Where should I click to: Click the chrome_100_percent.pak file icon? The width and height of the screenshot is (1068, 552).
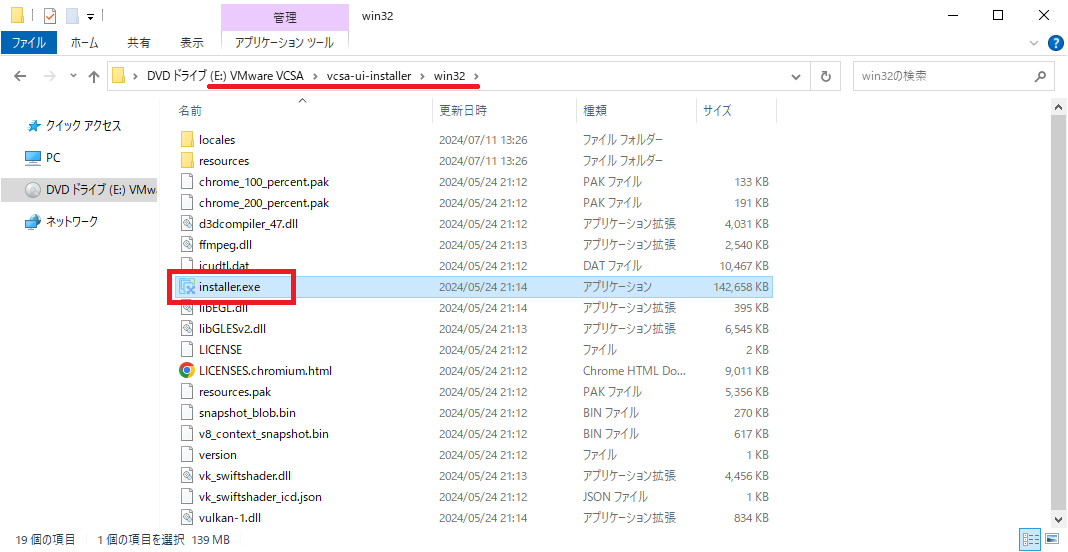187,182
